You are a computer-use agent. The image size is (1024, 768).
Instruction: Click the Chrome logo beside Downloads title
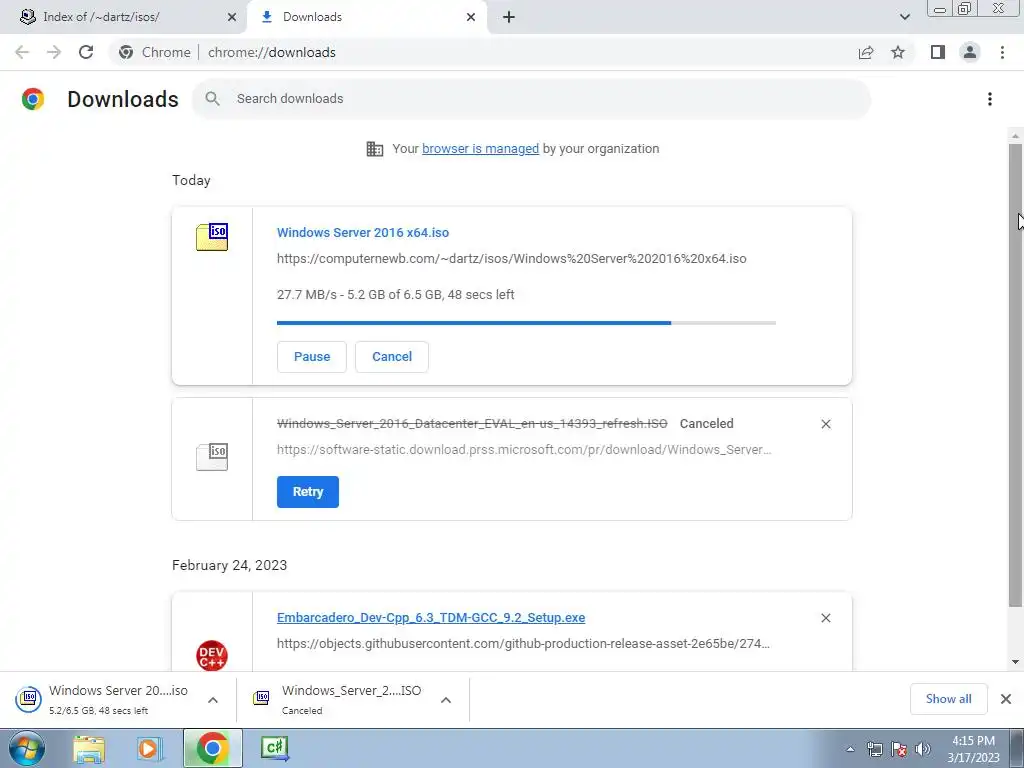[x=33, y=99]
